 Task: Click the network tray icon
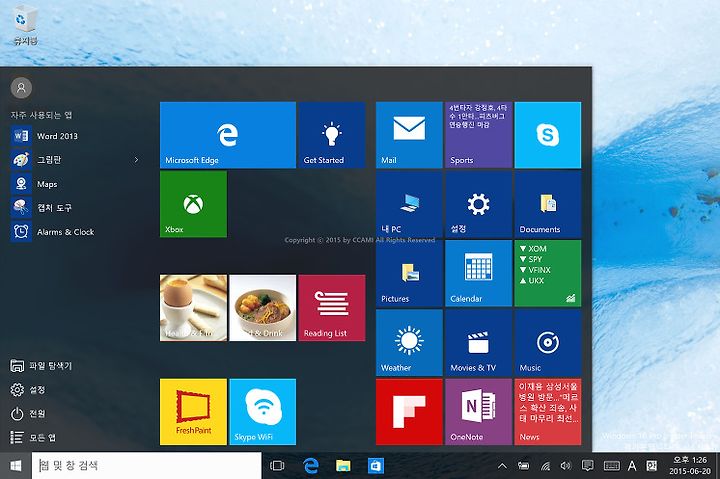[x=545, y=466]
